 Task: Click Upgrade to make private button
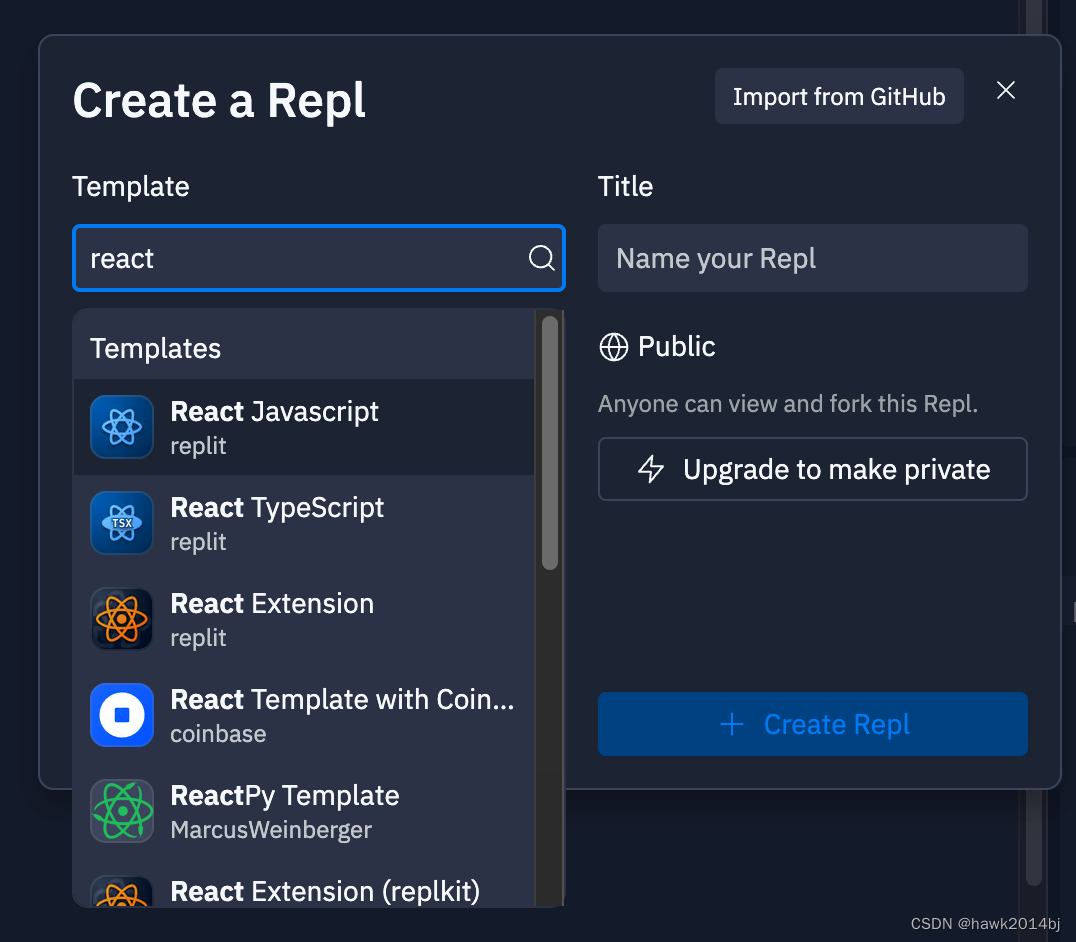pyautogui.click(x=812, y=469)
